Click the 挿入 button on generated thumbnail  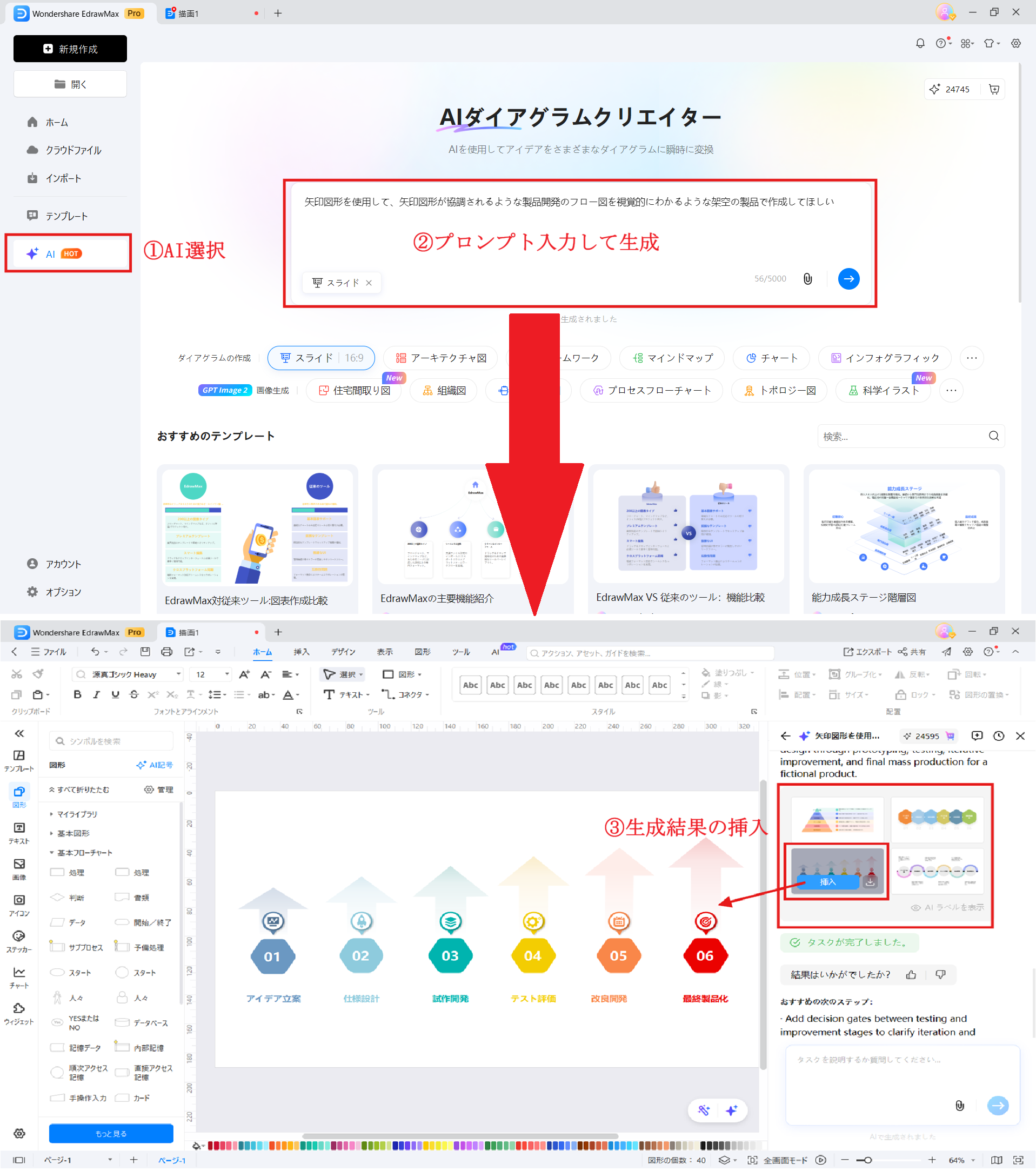coord(828,882)
